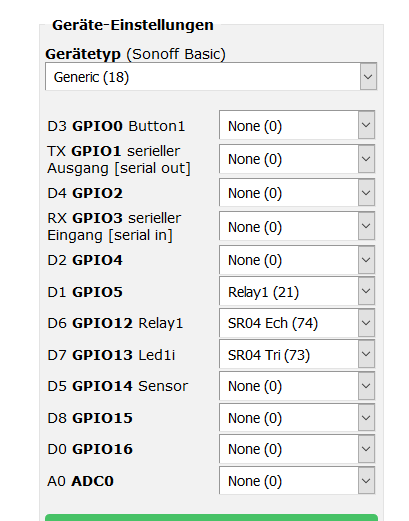Viewport: 409px width, 521px height.
Task: Click the GPIO13 Led1i dropdown arrow
Action: tap(366, 354)
